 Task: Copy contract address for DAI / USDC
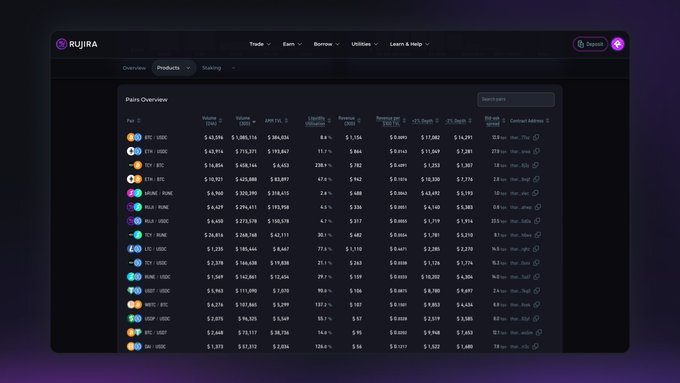(x=536, y=346)
